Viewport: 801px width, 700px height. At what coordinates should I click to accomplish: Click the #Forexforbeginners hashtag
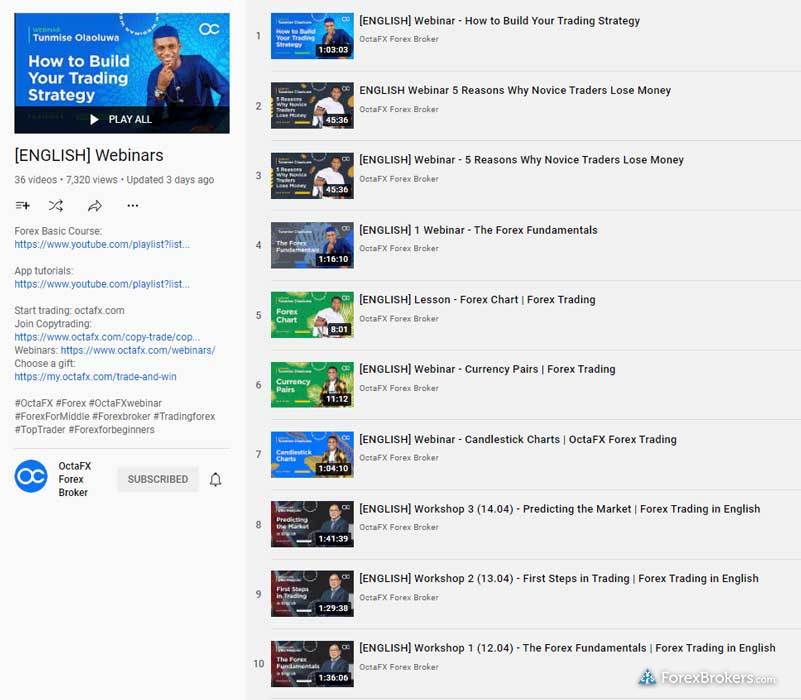point(111,430)
